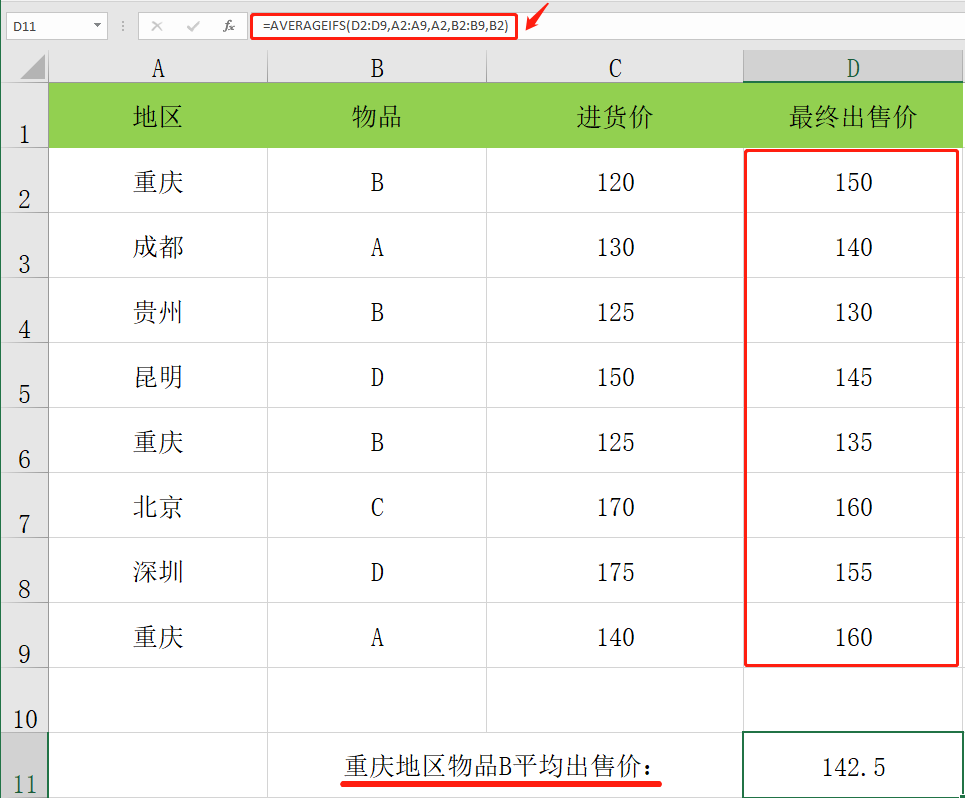Select cell A4 containing 贵州
This screenshot has height=798, width=965.
pos(158,311)
